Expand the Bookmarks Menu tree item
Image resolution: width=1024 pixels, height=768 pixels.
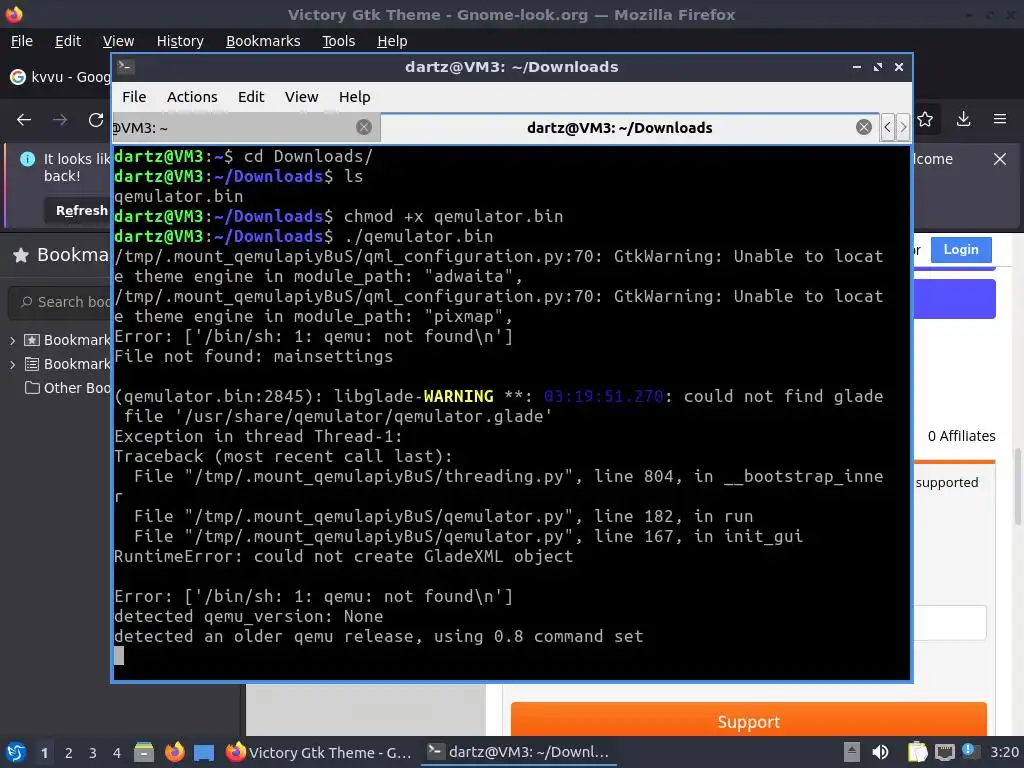[x=12, y=364]
